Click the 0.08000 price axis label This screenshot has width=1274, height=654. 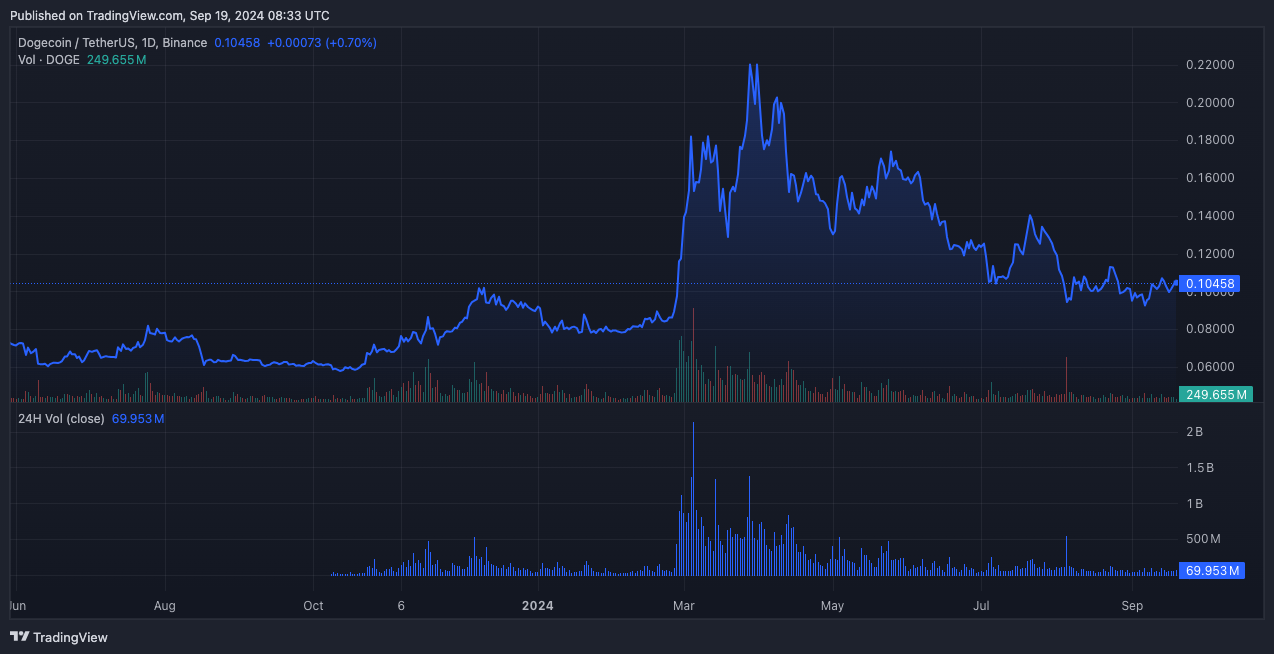(1210, 329)
